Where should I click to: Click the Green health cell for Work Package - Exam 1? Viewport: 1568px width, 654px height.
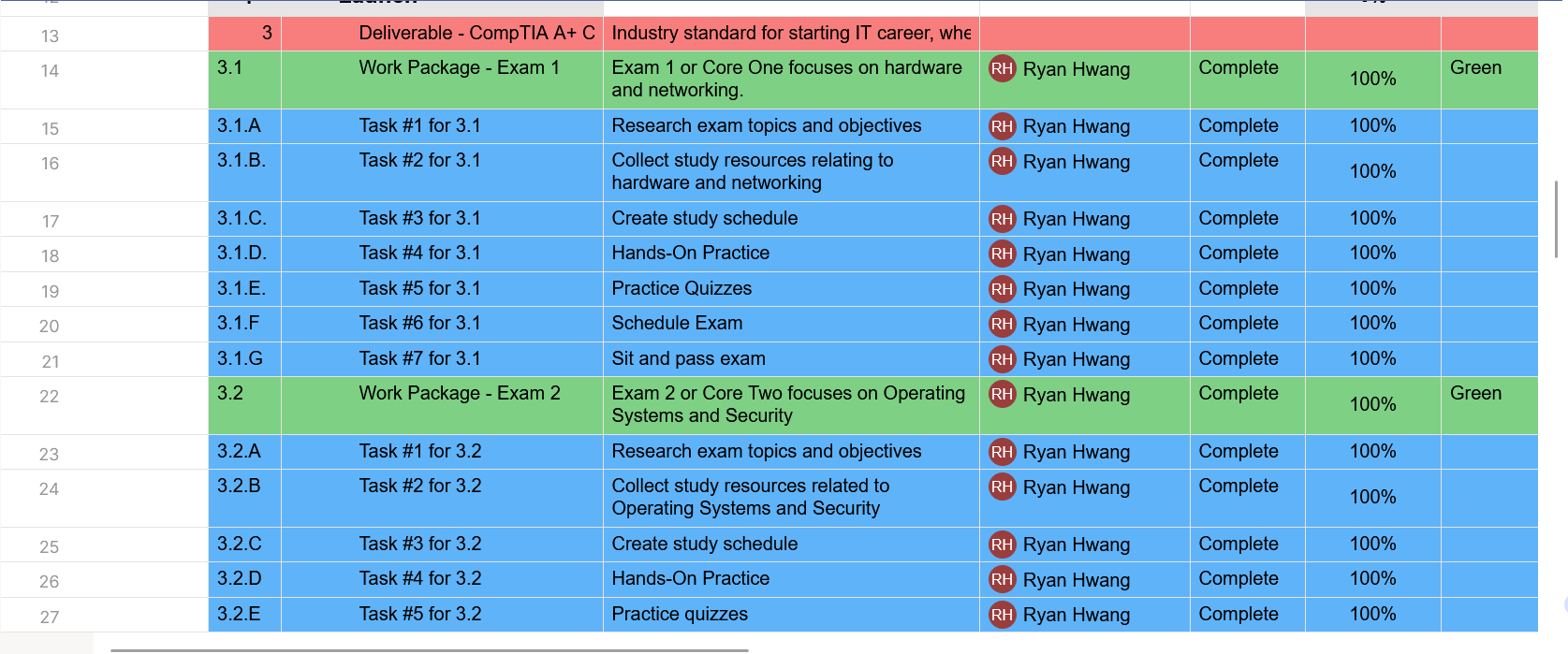point(1475,68)
